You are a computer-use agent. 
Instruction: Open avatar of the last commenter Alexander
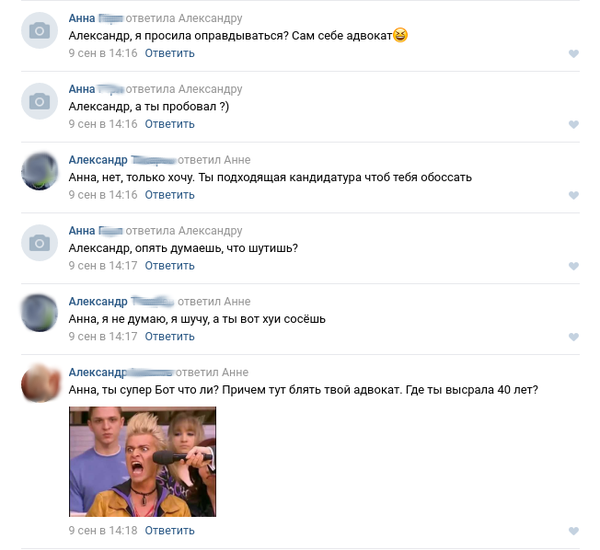(x=40, y=384)
